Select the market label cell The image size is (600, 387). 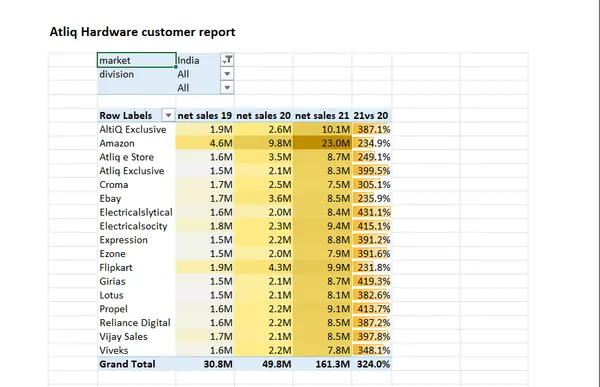point(137,60)
